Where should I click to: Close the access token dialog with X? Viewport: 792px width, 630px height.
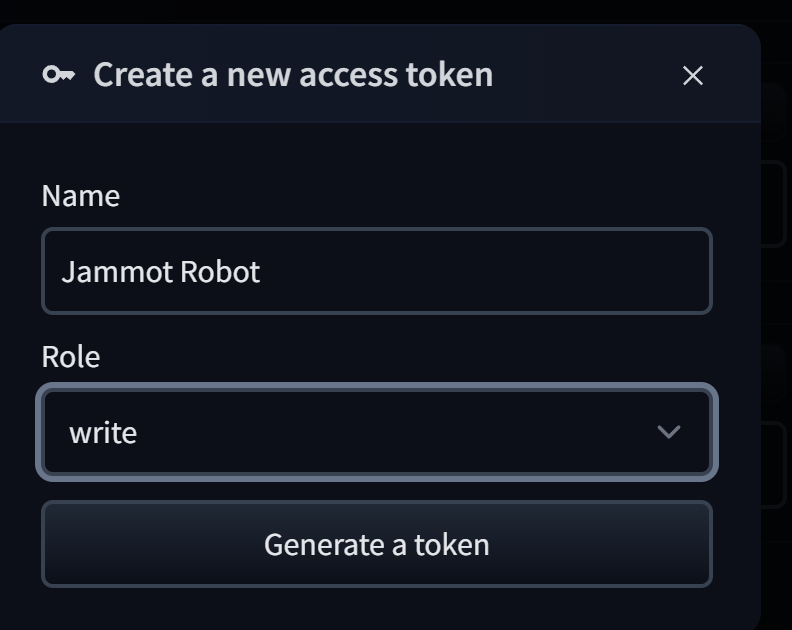pos(692,76)
